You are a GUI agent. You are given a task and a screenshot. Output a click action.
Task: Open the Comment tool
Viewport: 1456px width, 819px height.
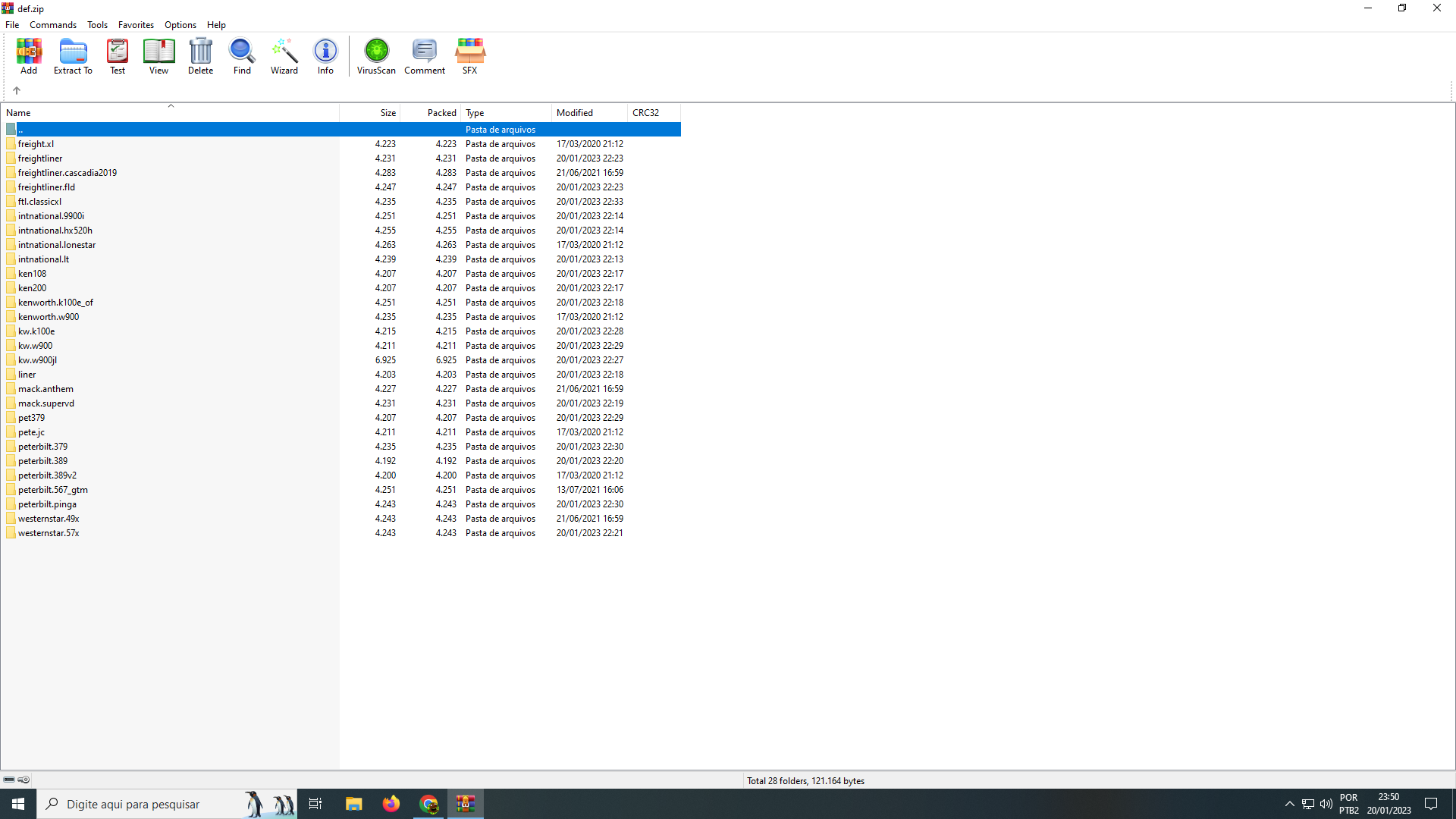425,55
